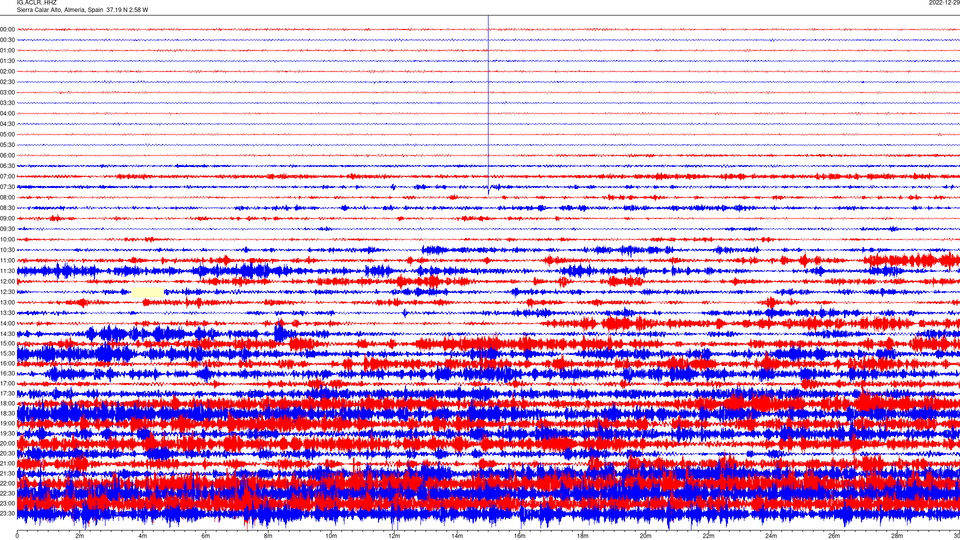This screenshot has height=540, width=960.
Task: Select the 15:00 time label
Action: [8, 343]
